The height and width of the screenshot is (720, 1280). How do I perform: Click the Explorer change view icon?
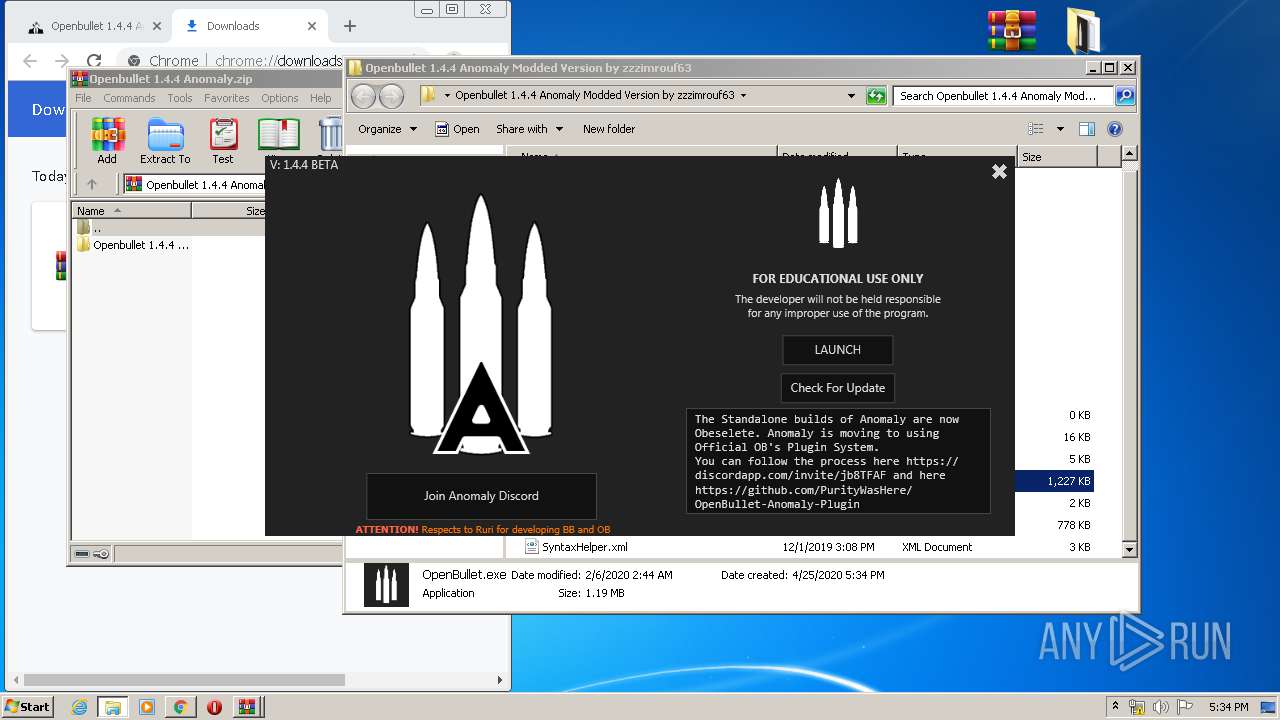pyautogui.click(x=1036, y=129)
